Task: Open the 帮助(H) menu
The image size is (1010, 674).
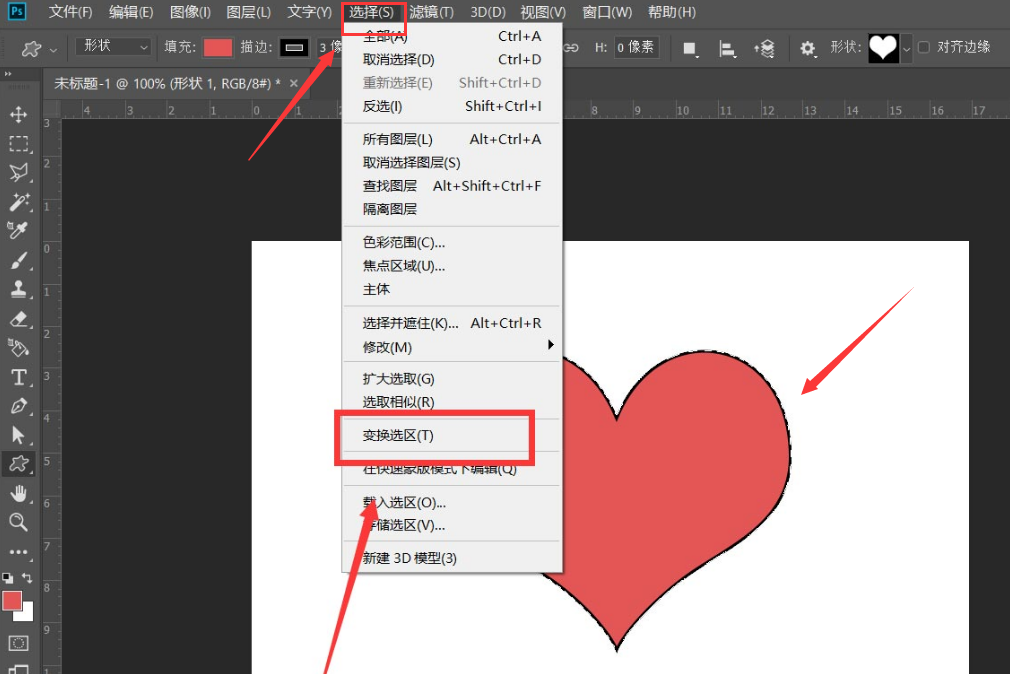Action: (671, 12)
